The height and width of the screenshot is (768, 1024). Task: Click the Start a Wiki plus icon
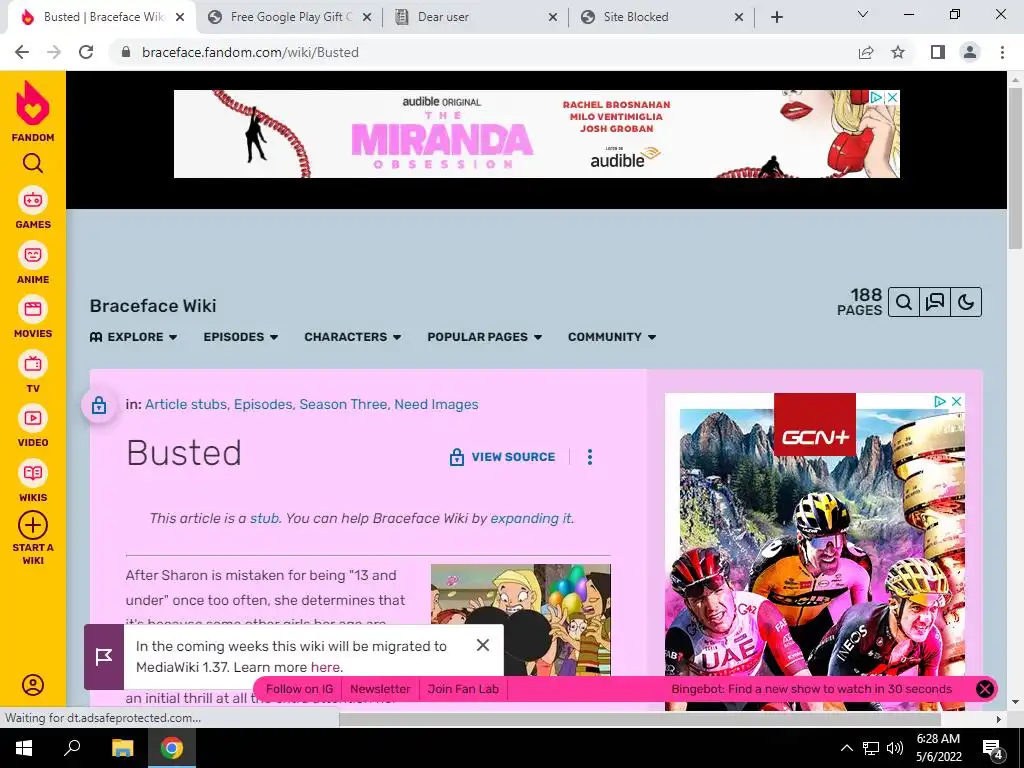tap(33, 525)
